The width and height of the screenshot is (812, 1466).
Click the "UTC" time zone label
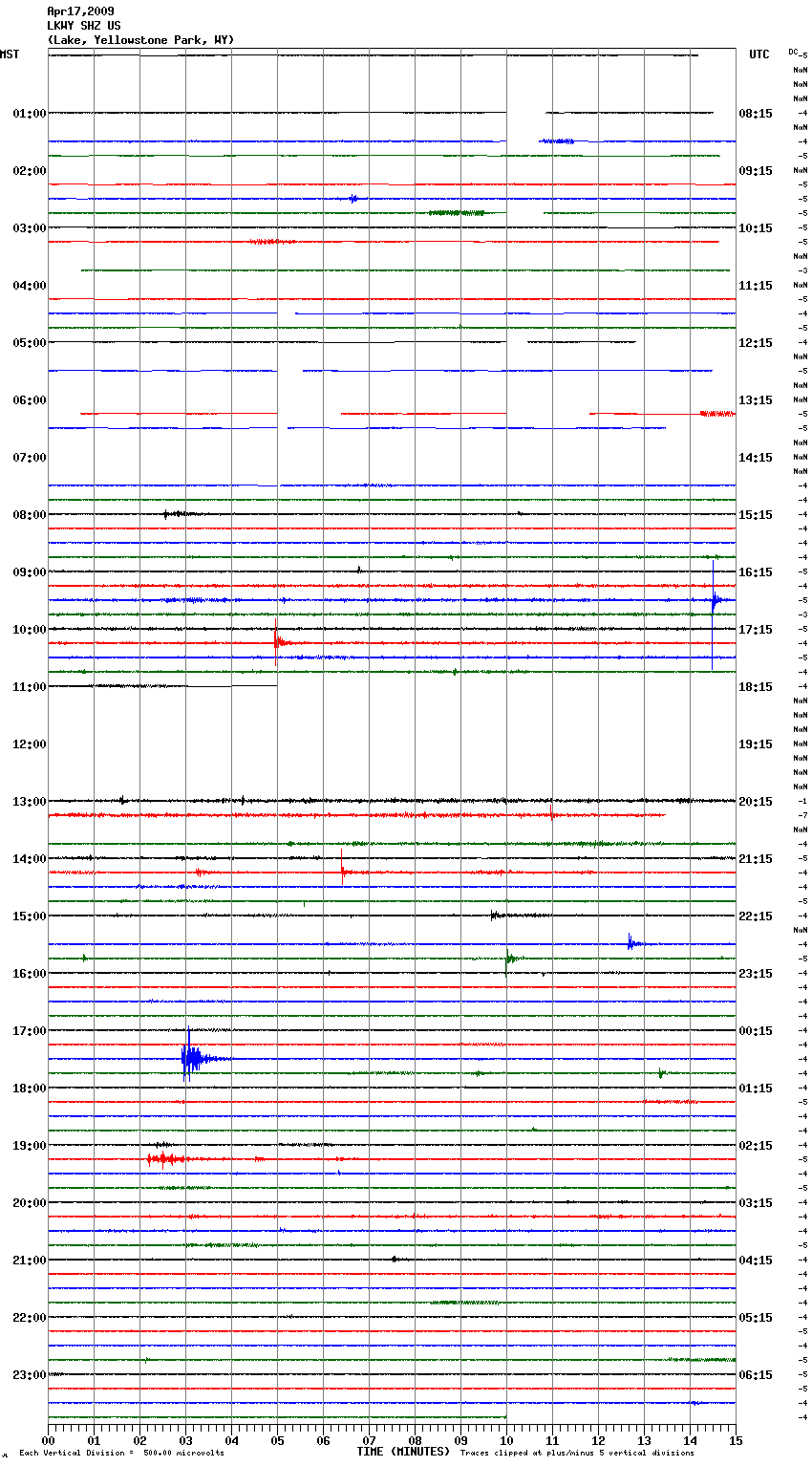759,54
